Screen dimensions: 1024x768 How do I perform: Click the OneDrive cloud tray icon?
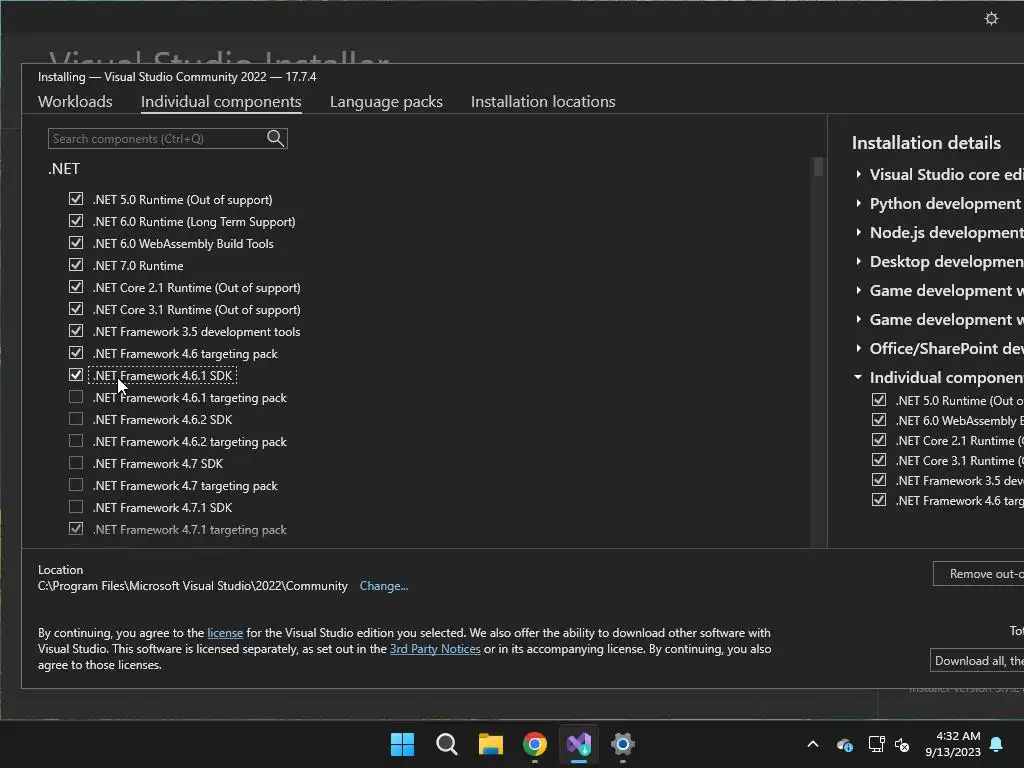click(844, 744)
